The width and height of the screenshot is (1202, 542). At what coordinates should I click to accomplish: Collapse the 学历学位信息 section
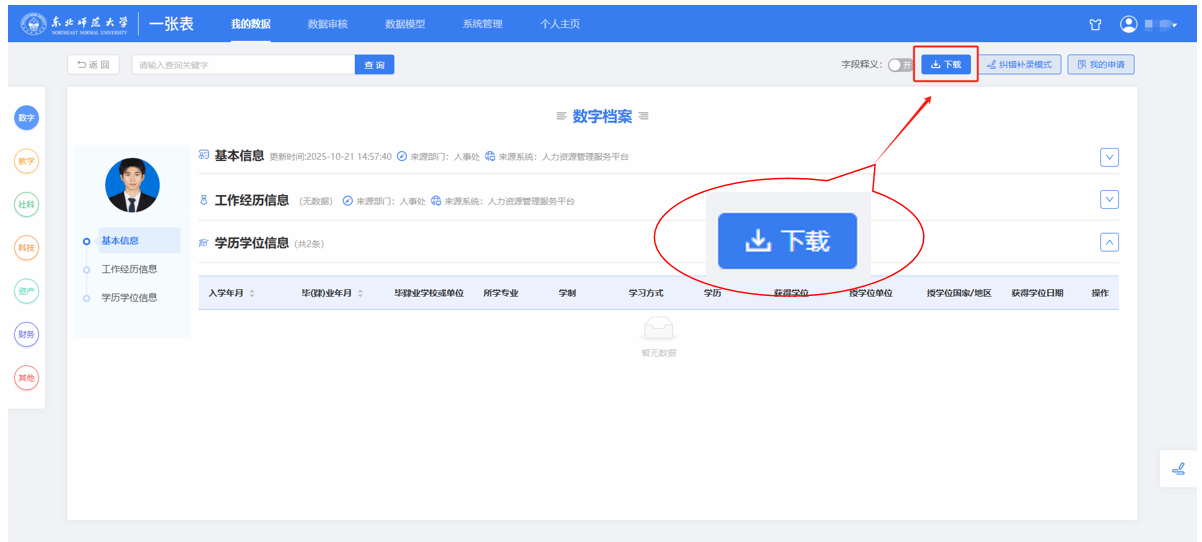tap(1109, 242)
